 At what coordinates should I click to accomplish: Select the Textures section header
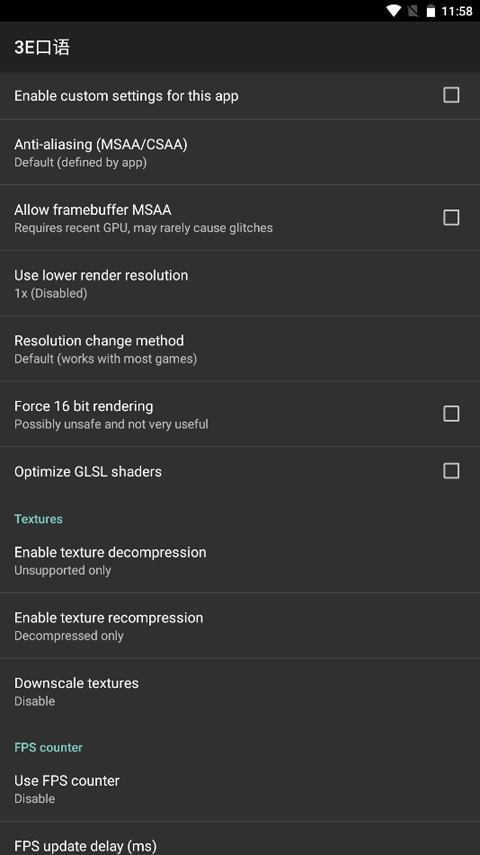pyautogui.click(x=38, y=519)
